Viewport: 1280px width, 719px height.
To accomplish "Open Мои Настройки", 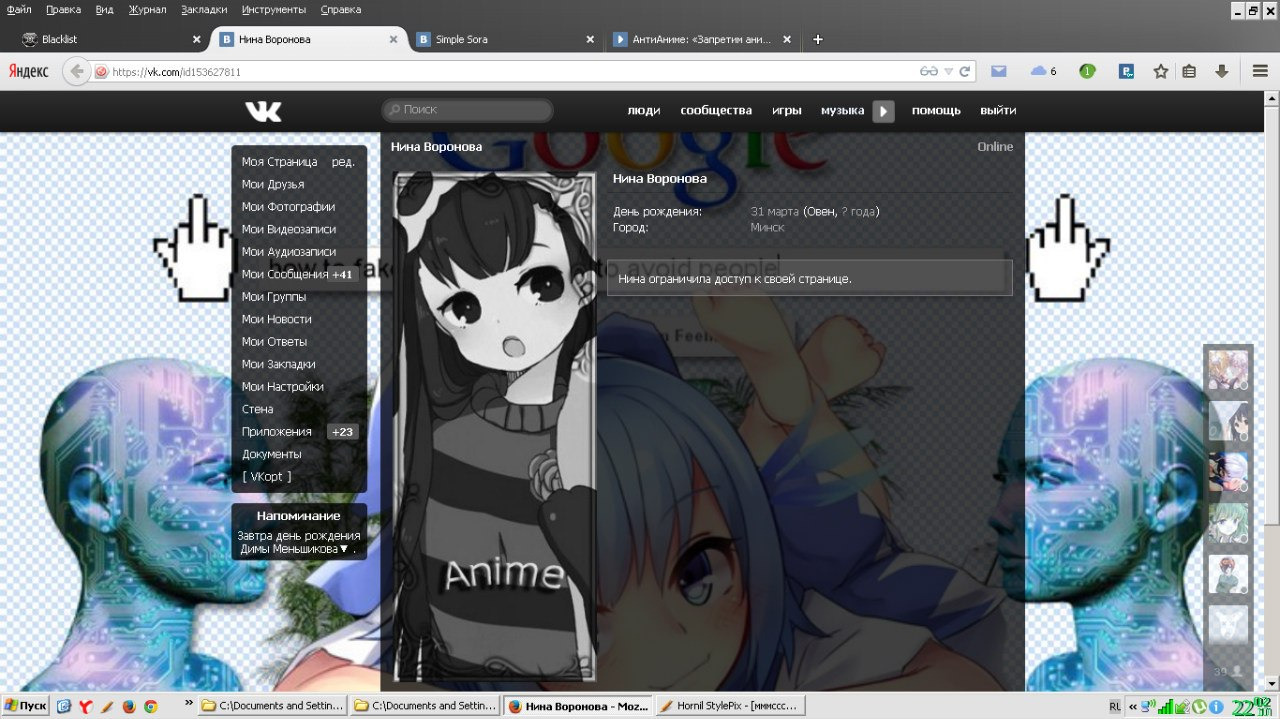I will tap(283, 387).
